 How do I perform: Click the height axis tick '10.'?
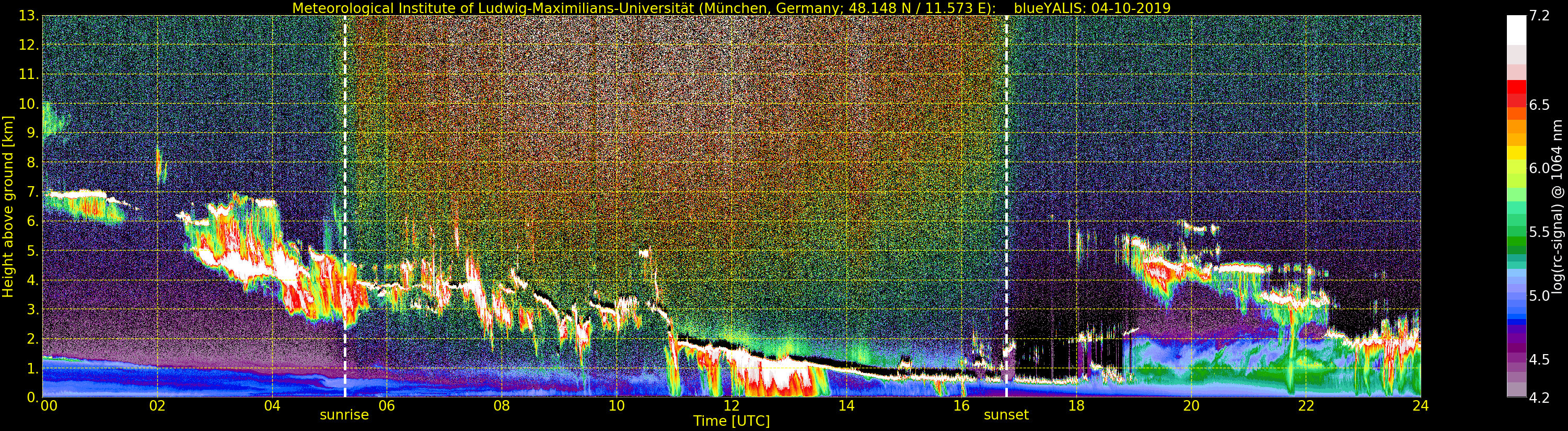click(x=29, y=104)
